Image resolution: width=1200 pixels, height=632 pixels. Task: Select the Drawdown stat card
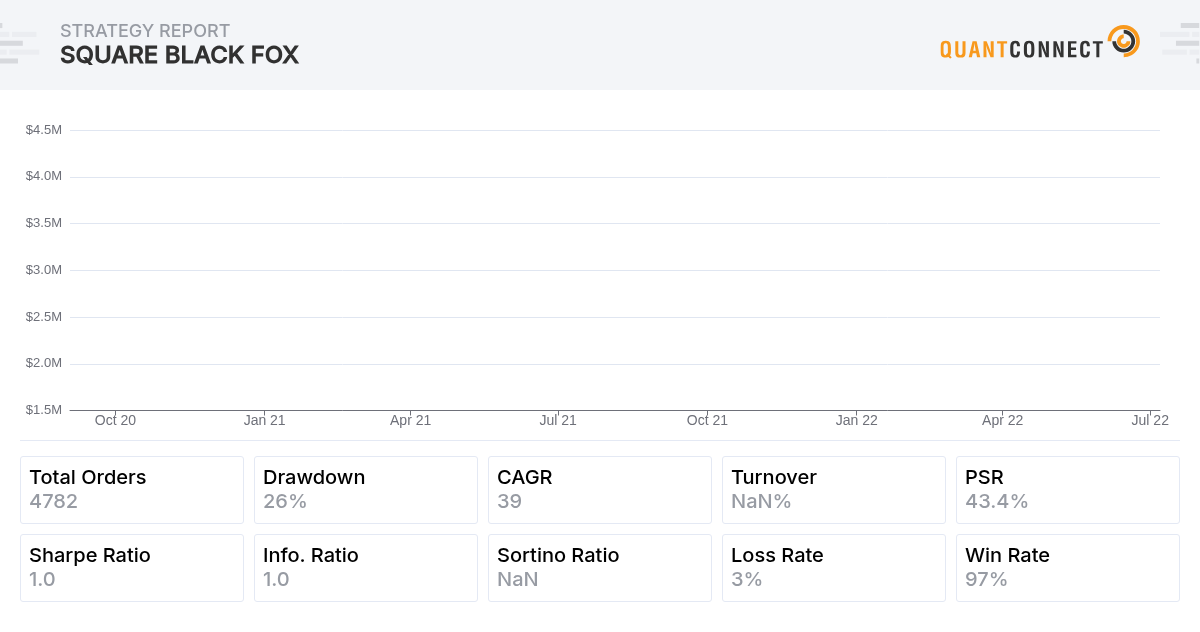(x=366, y=489)
